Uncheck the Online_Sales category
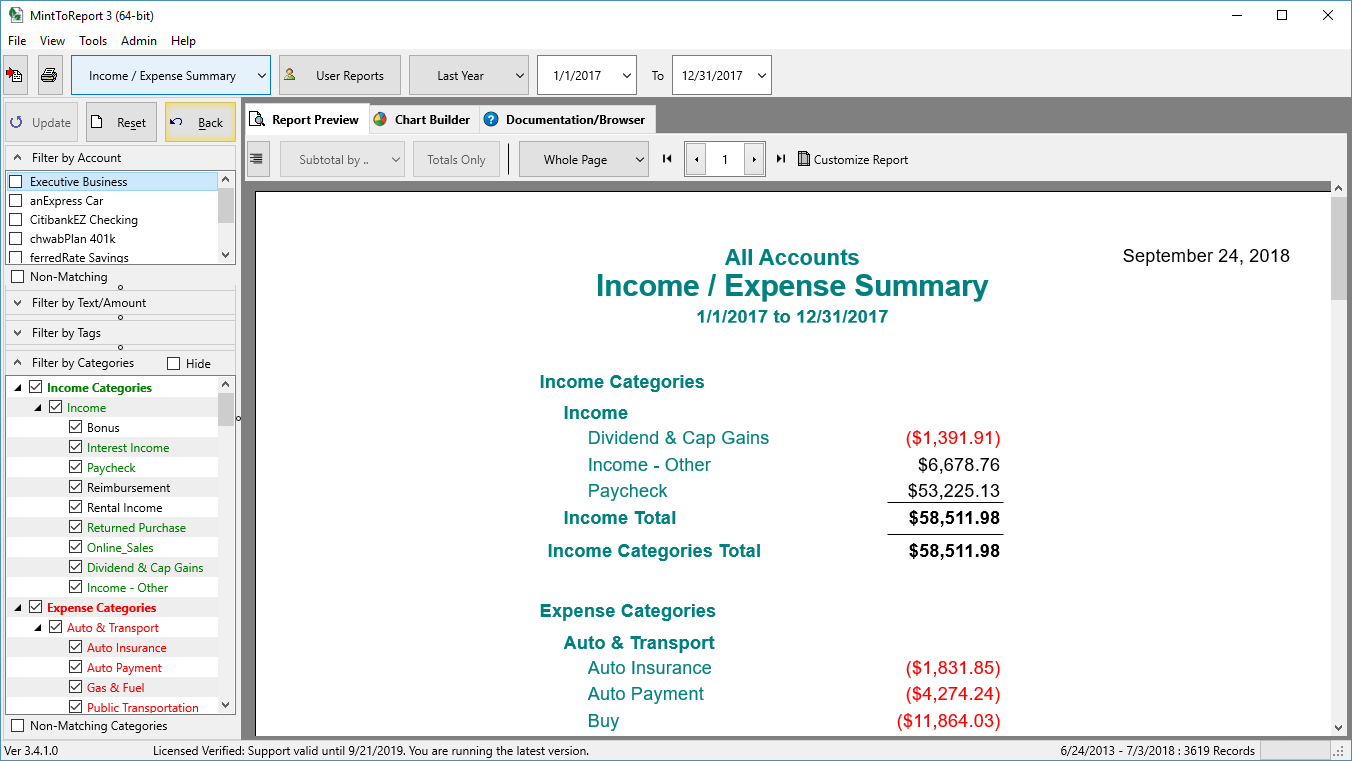Screen dimensions: 1352x761 coord(76,547)
